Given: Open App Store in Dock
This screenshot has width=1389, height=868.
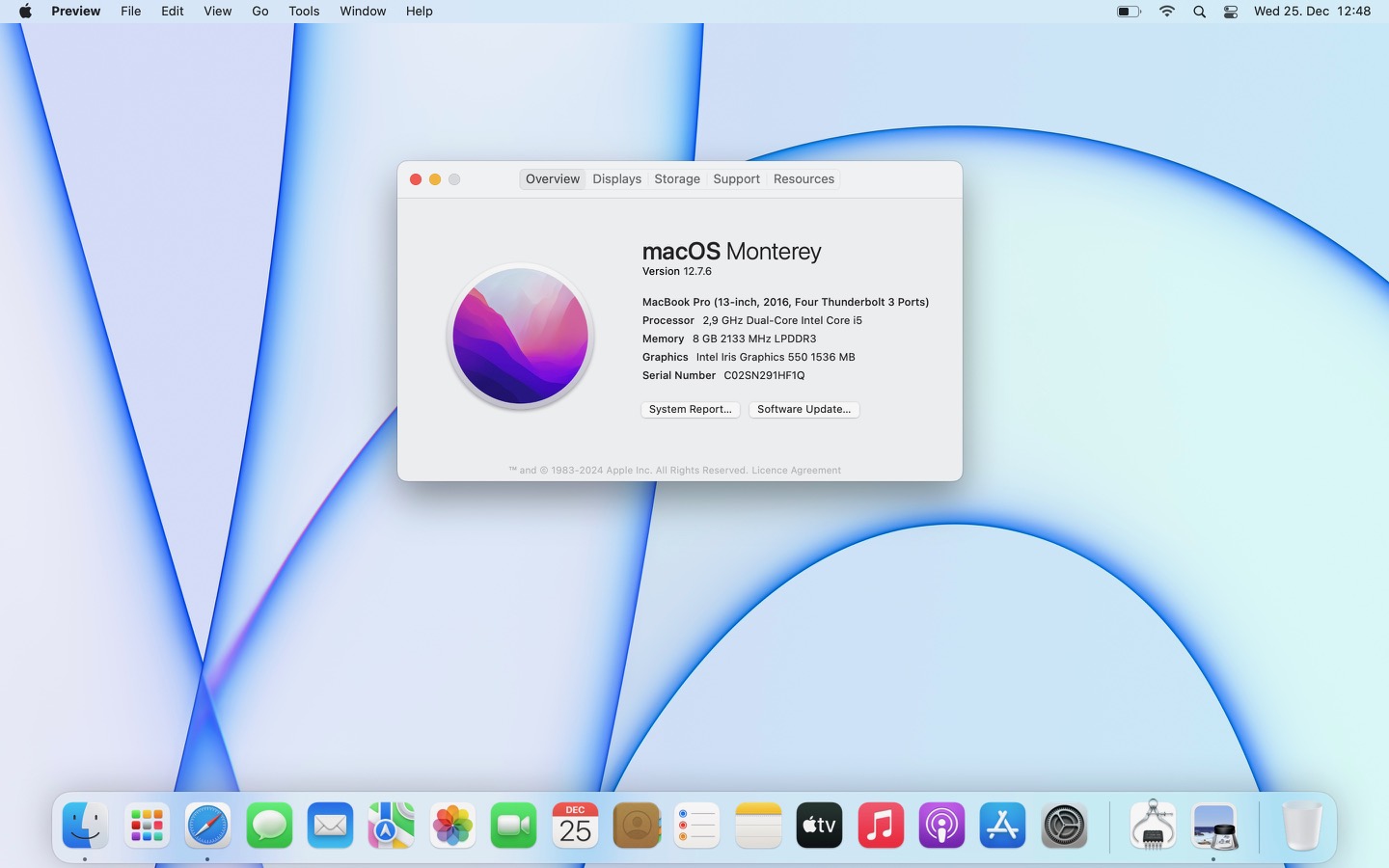Looking at the screenshot, I should [1003, 826].
